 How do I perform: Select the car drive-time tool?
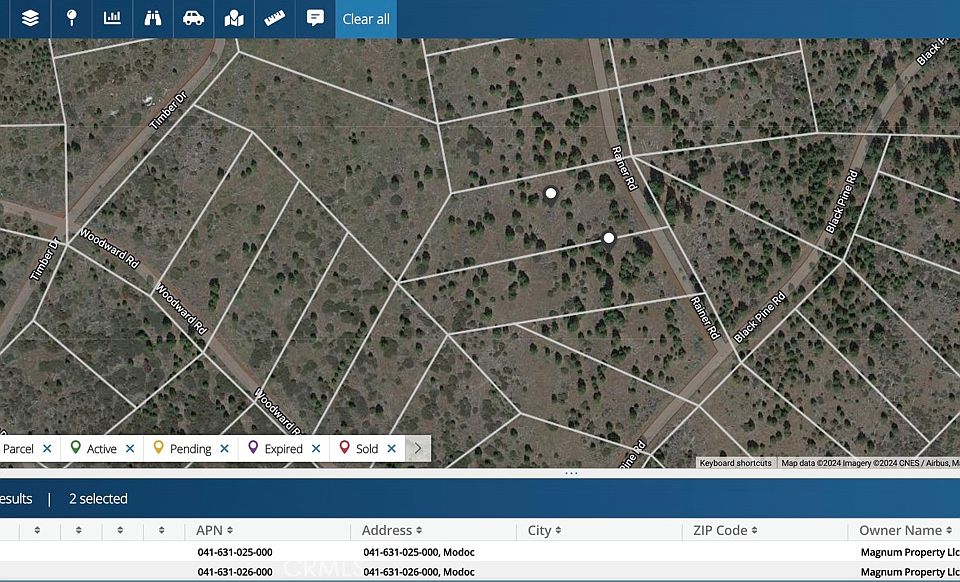pyautogui.click(x=193, y=18)
